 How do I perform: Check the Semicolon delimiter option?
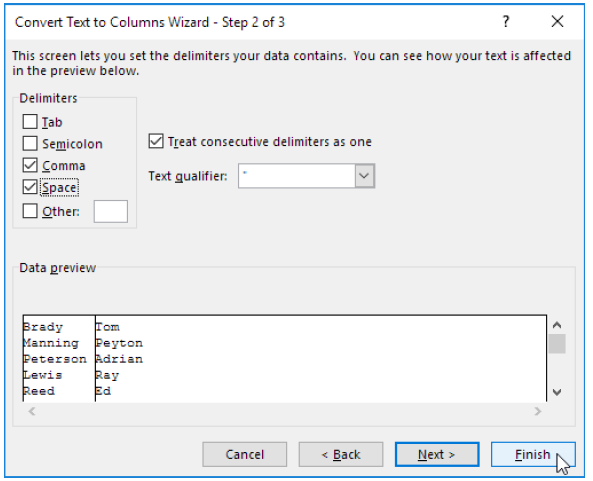point(30,144)
